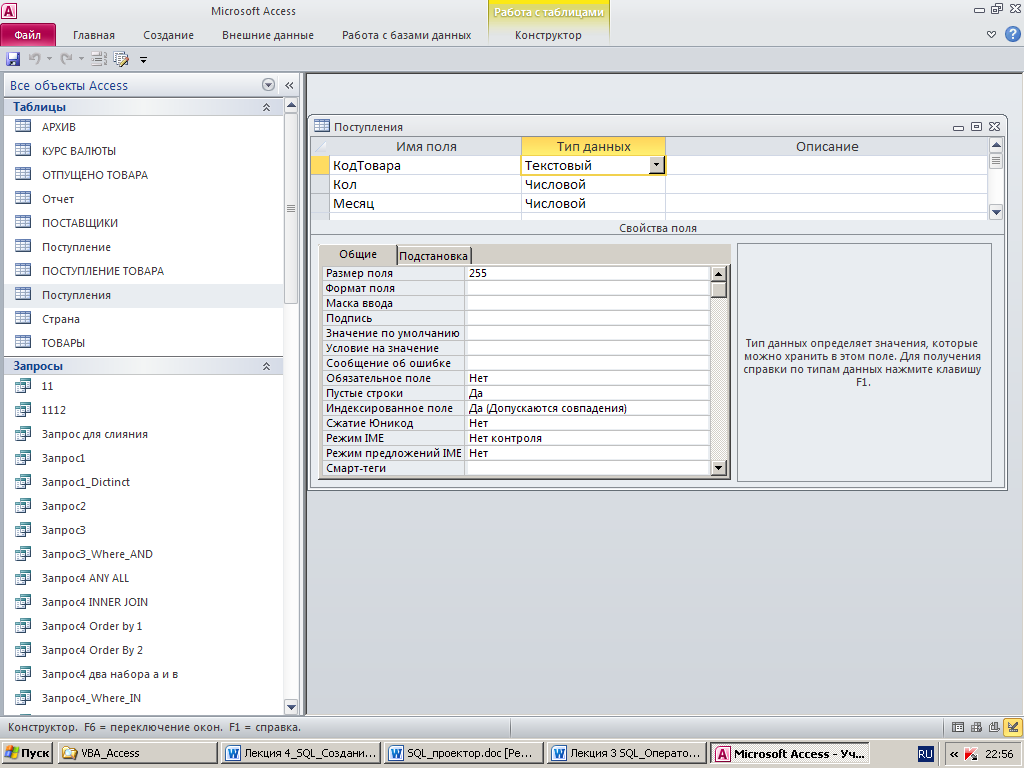Image resolution: width=1024 pixels, height=768 pixels.
Task: Switch to the Главная ribbon tab
Action: (x=93, y=35)
